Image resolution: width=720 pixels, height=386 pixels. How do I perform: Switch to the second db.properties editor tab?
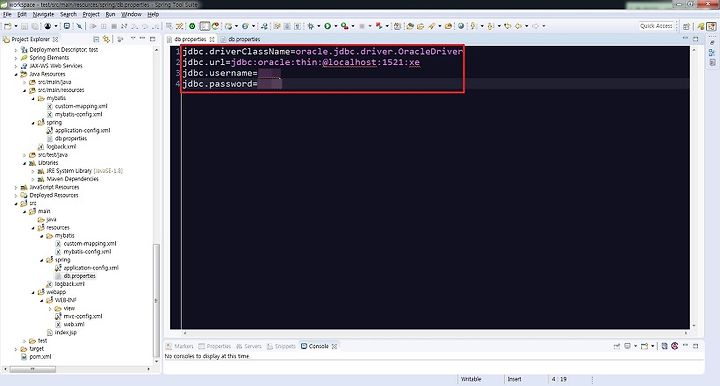point(241,39)
